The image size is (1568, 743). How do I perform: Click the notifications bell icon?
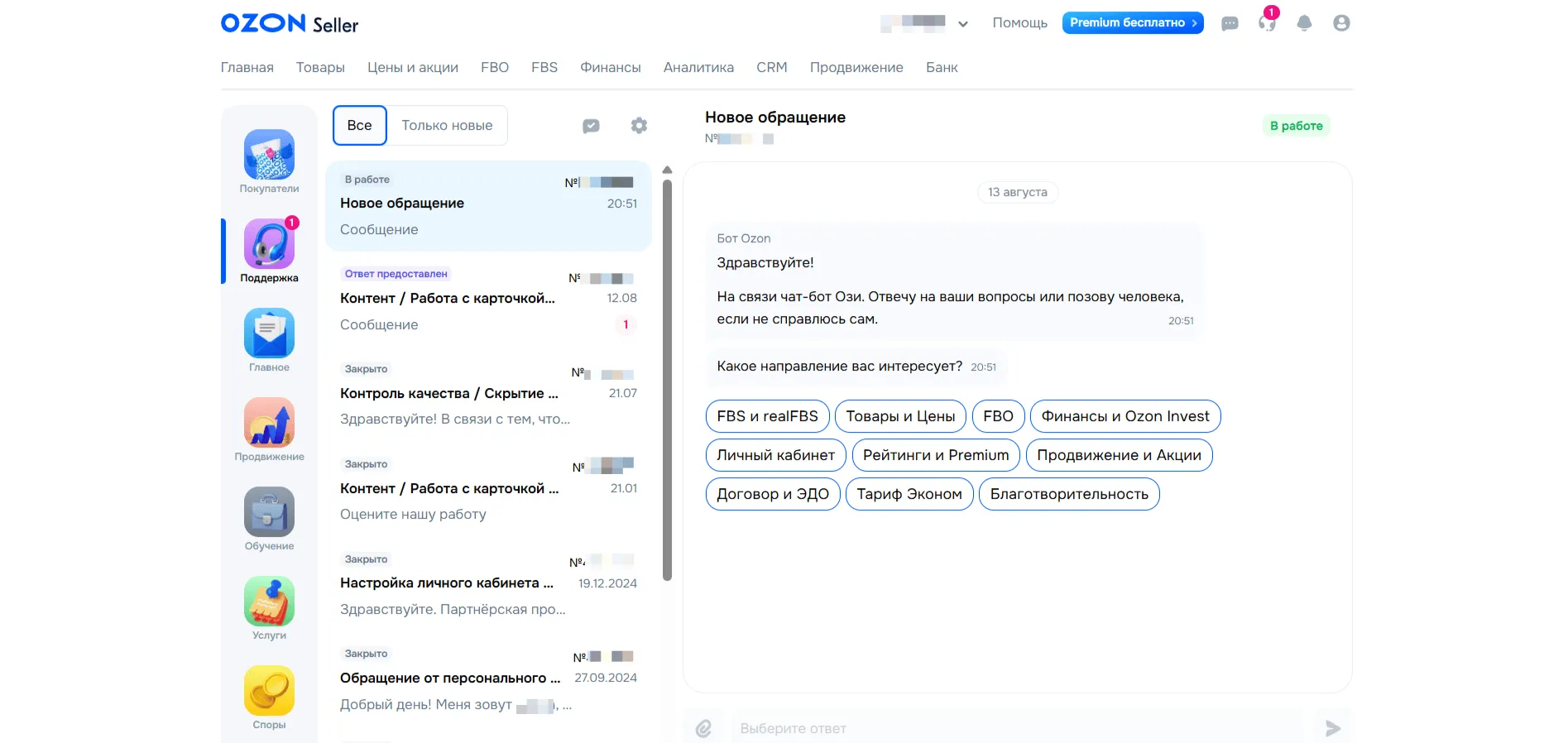coord(1304,23)
